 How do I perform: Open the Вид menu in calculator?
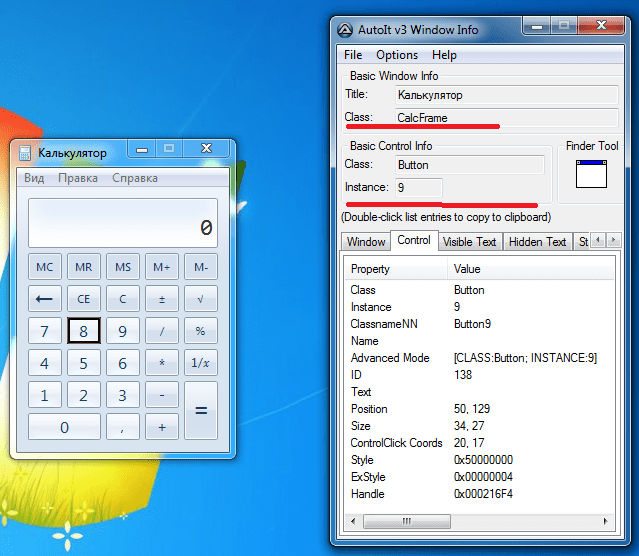click(x=34, y=178)
